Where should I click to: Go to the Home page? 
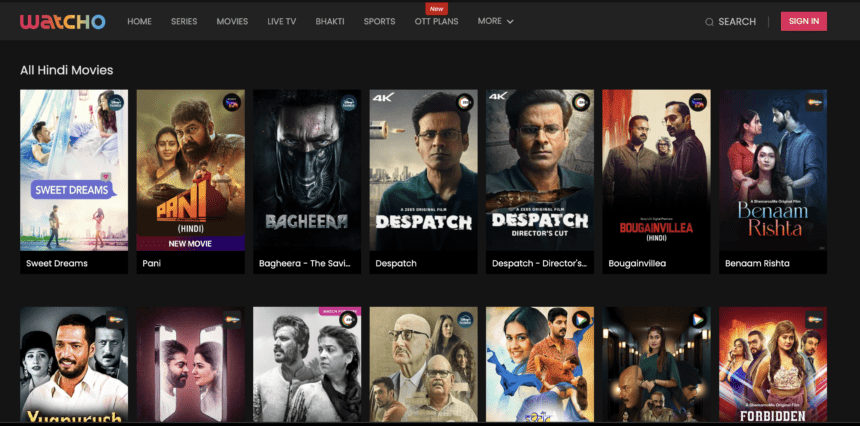tap(139, 21)
